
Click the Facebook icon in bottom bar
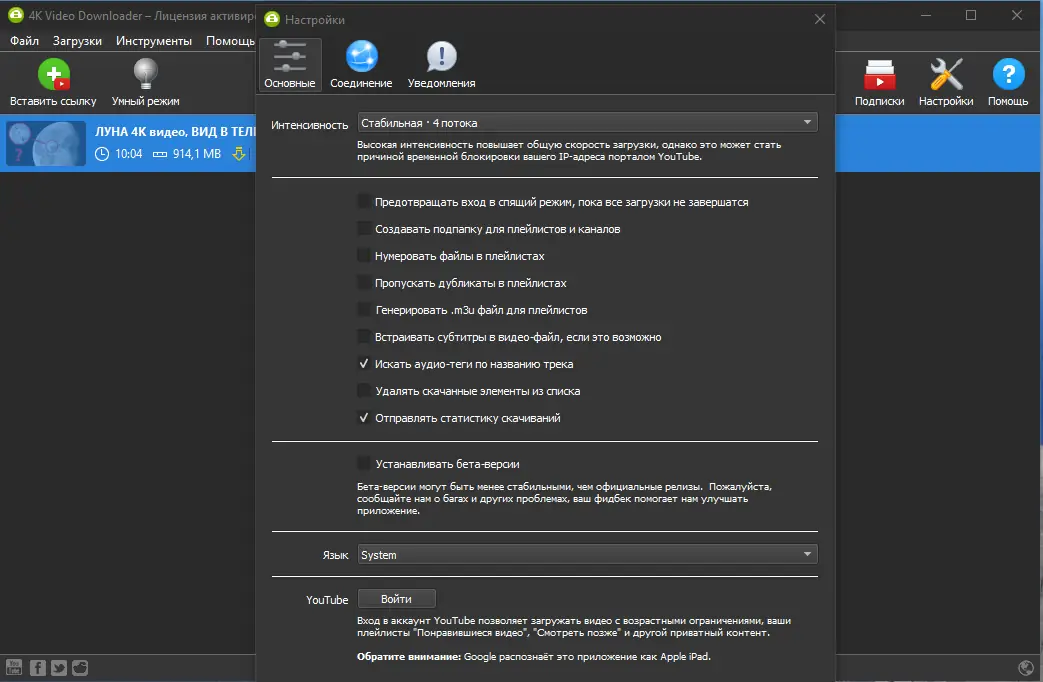[x=38, y=667]
